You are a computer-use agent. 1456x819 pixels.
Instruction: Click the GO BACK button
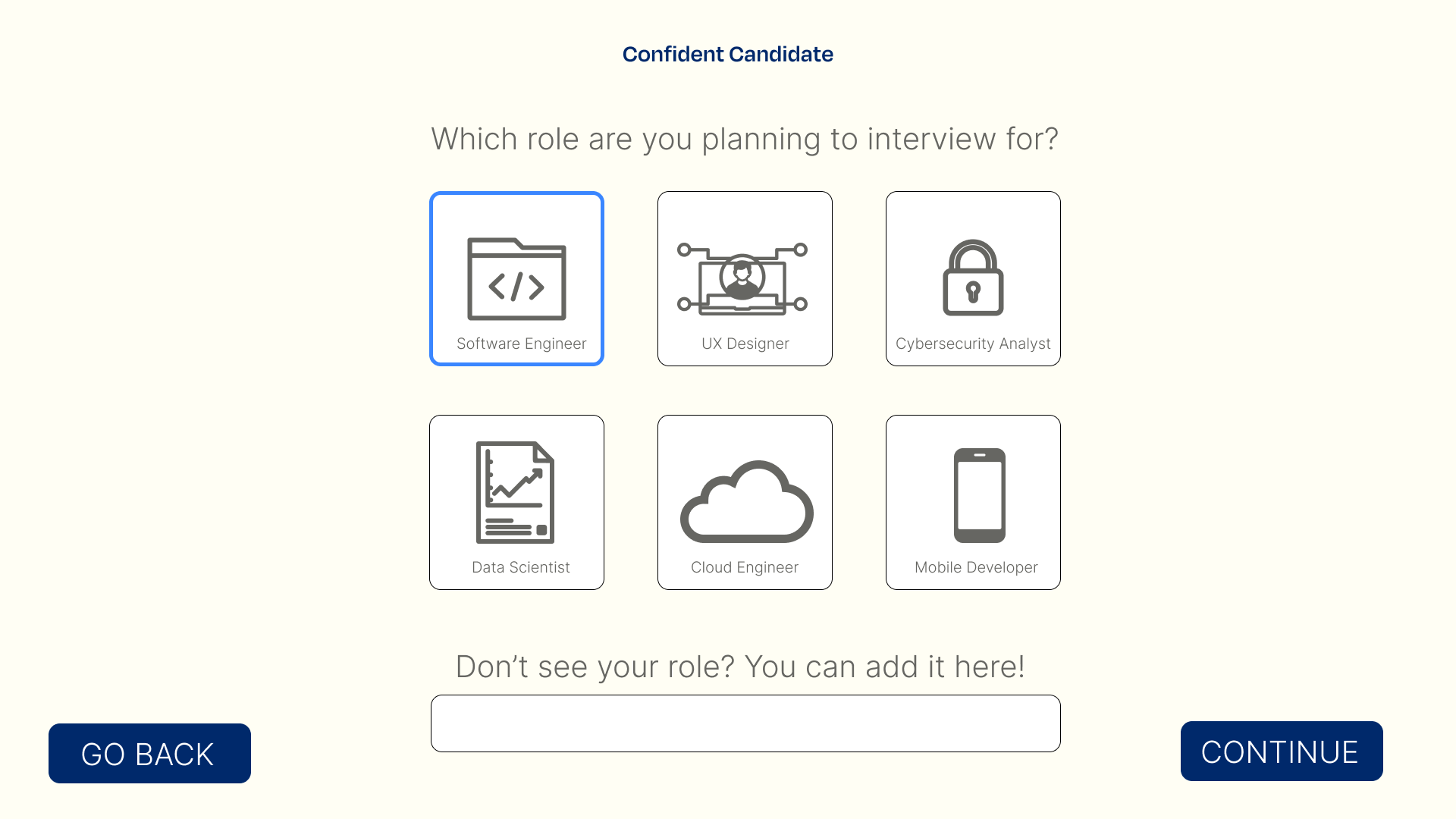tap(149, 753)
